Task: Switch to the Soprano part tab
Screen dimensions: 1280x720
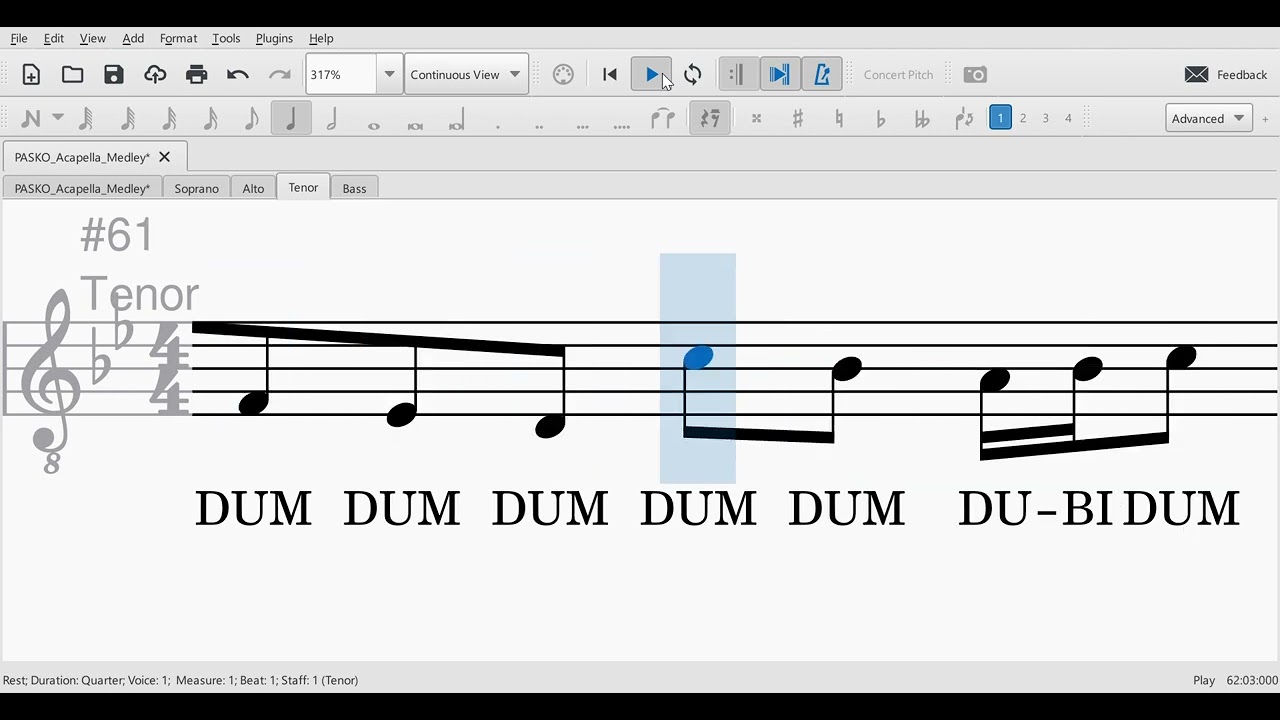Action: click(x=196, y=188)
